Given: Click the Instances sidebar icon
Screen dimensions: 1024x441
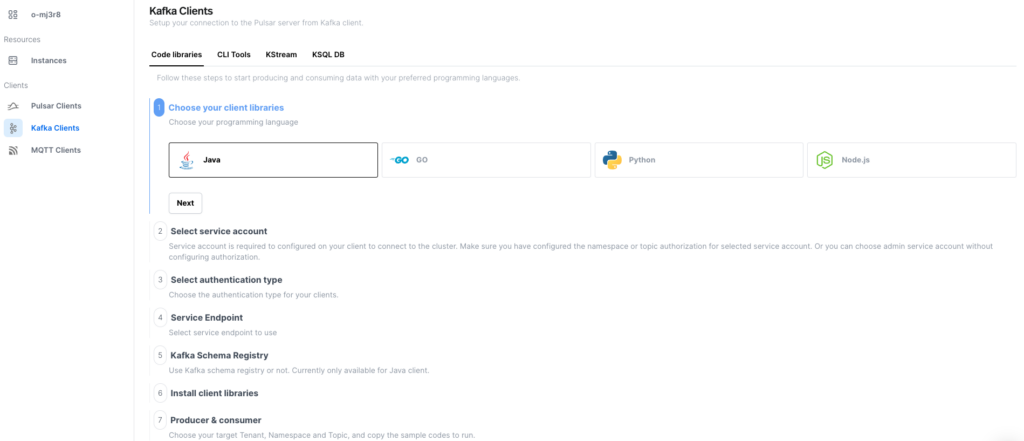Looking at the screenshot, I should (13, 60).
